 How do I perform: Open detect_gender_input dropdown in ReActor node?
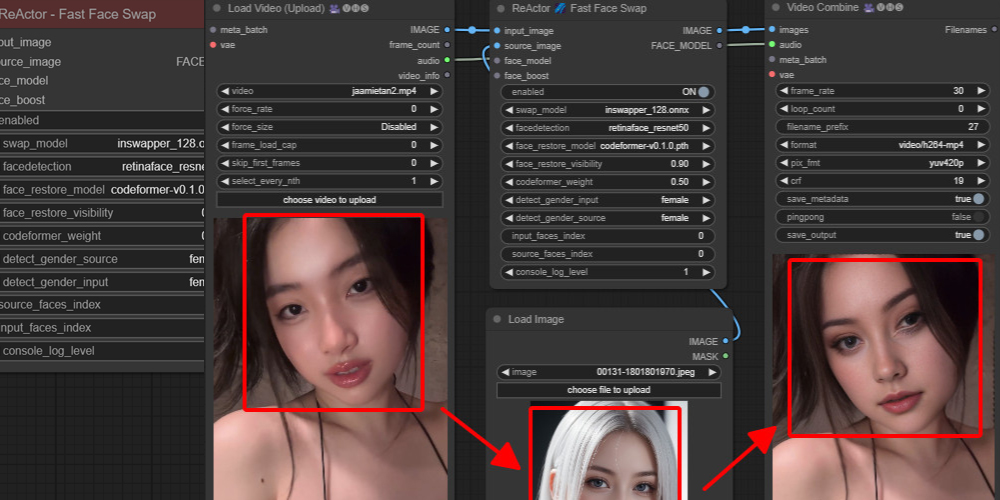point(607,200)
